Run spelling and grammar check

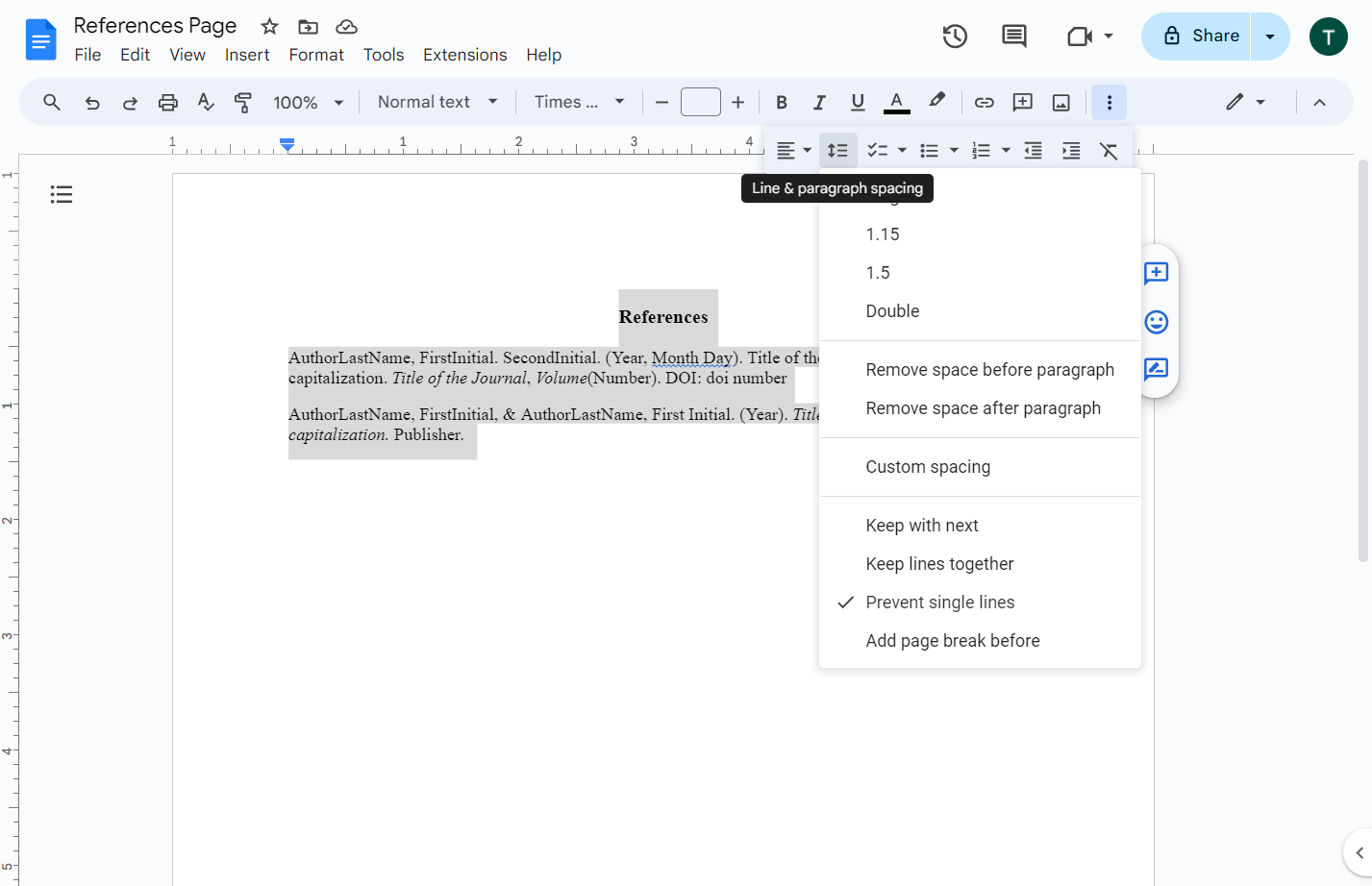click(206, 102)
